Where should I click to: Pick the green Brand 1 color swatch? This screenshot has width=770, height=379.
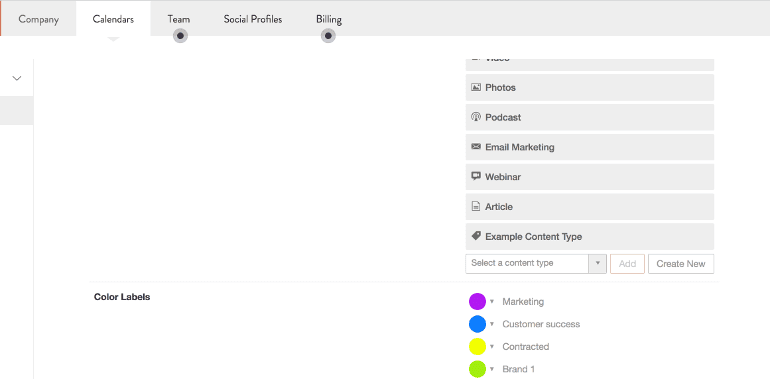tap(477, 369)
